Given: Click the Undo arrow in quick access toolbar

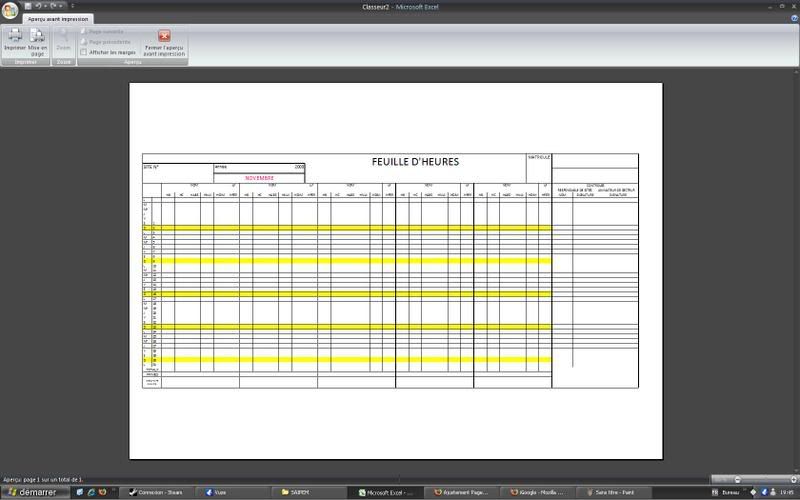Looking at the screenshot, I should (x=37, y=6).
